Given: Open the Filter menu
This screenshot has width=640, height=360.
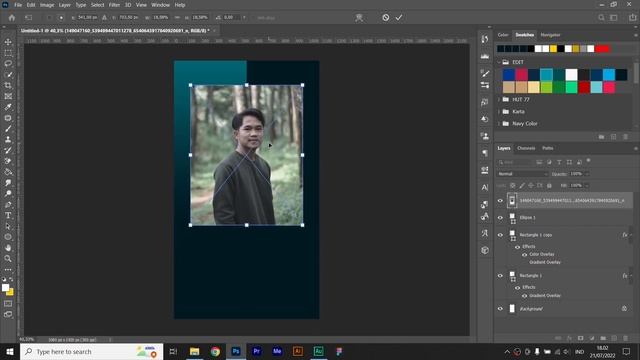Looking at the screenshot, I should [x=114, y=5].
